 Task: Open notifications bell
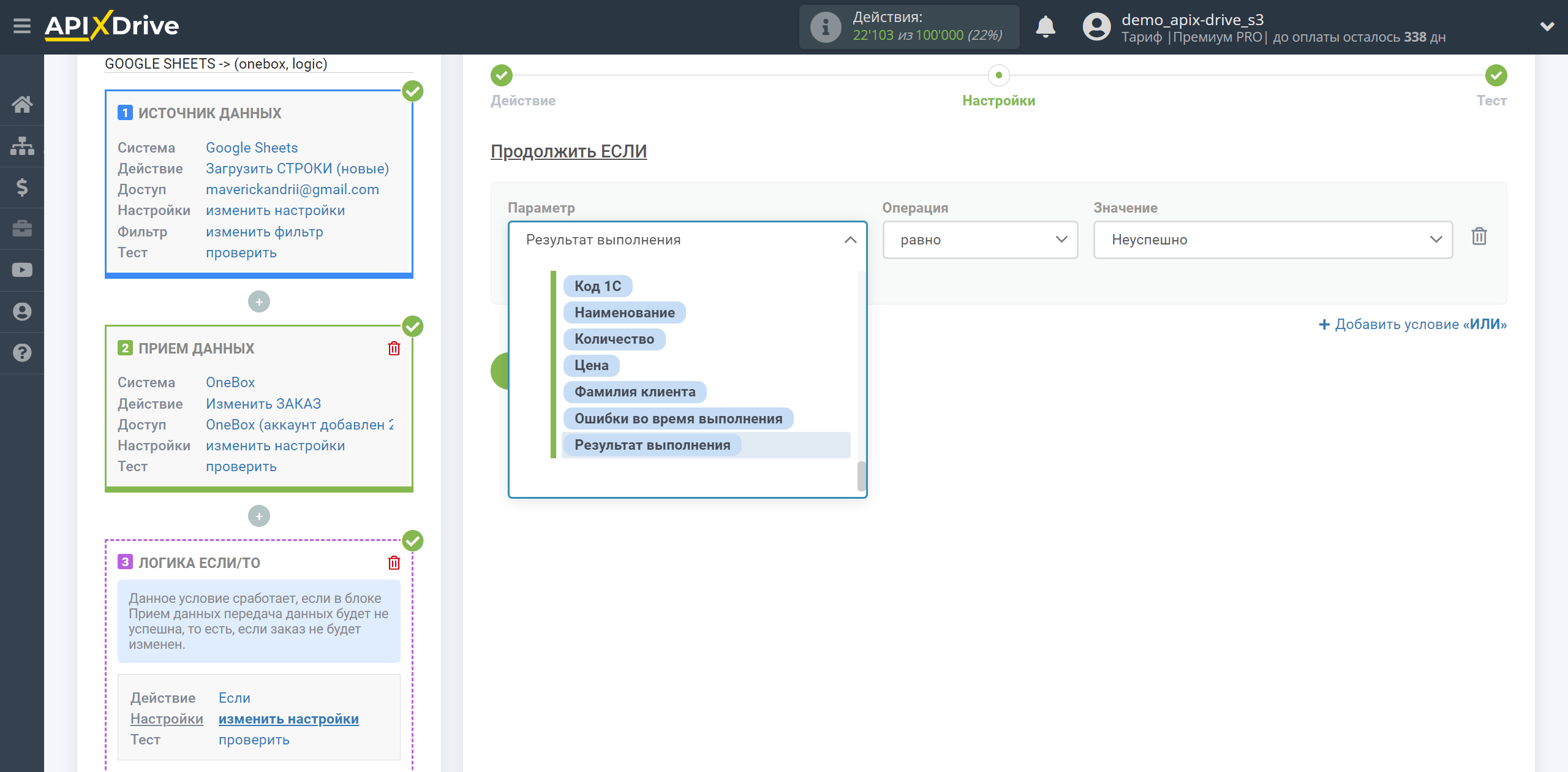coord(1046,27)
